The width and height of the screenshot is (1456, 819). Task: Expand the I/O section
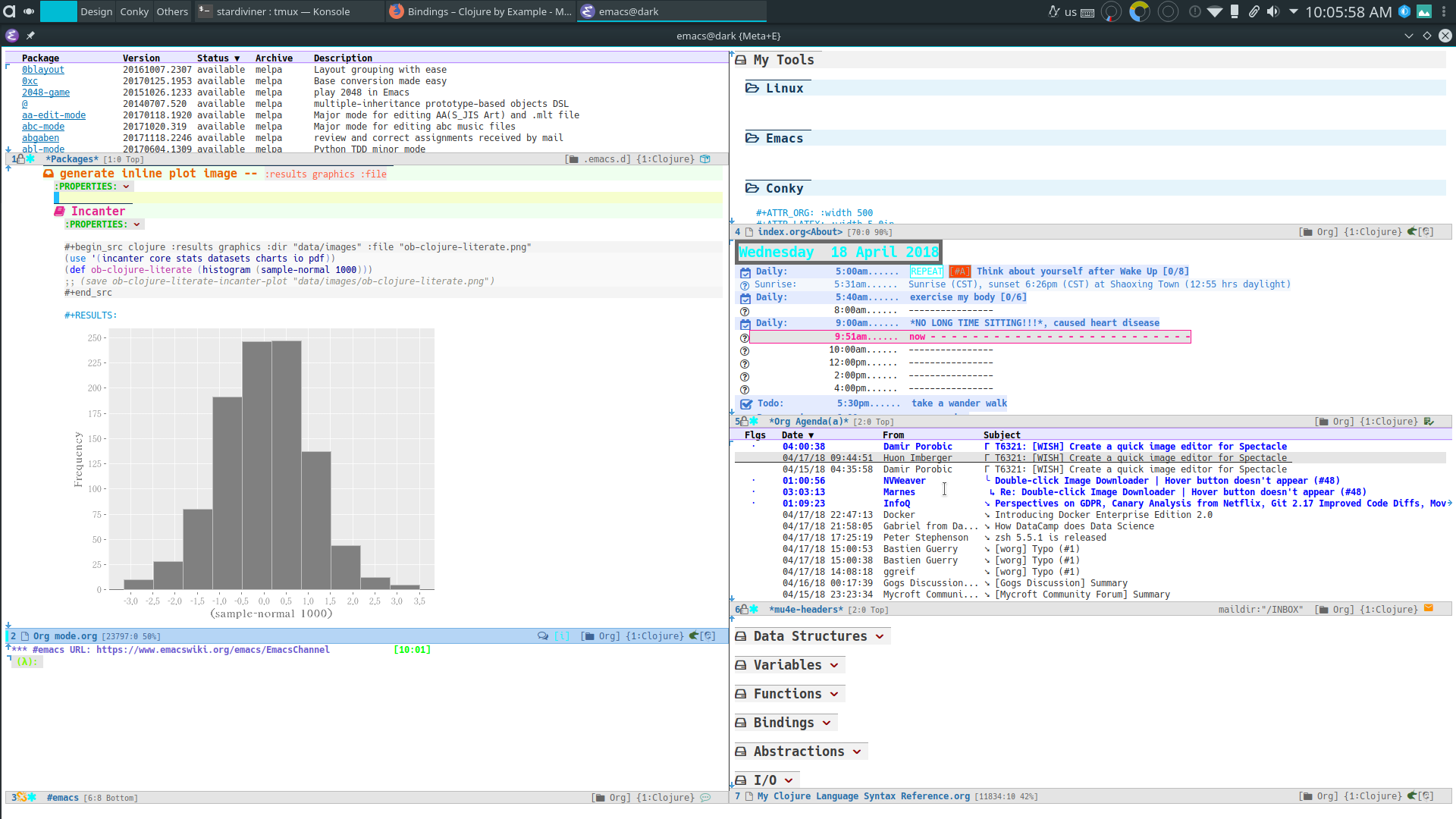(x=789, y=780)
